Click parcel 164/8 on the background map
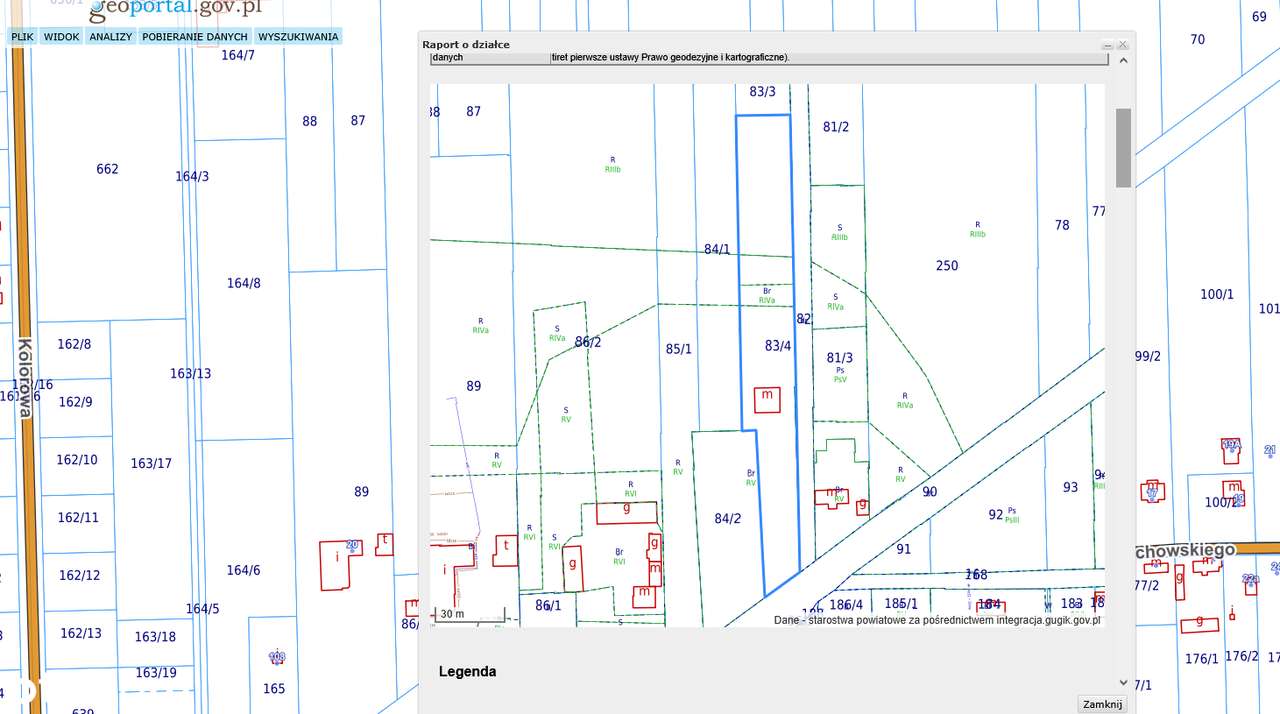This screenshot has height=714, width=1280. point(243,283)
